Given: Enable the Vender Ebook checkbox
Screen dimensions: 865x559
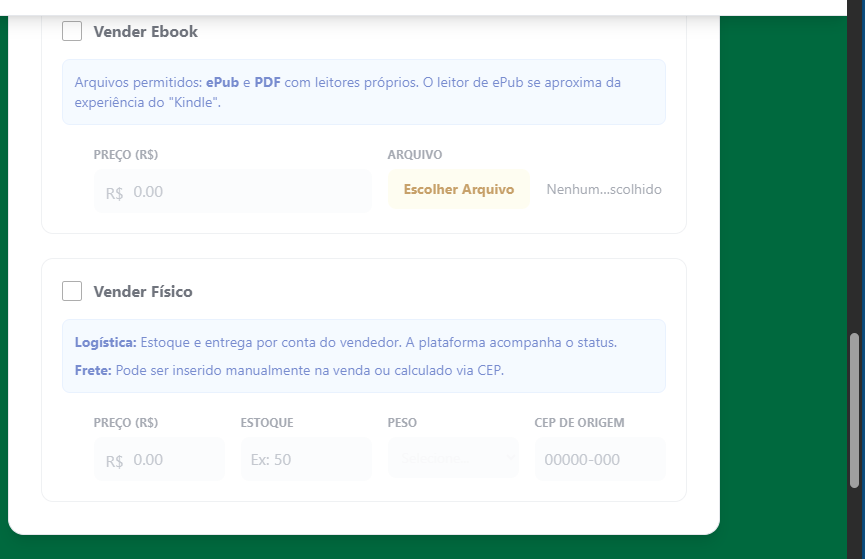Looking at the screenshot, I should pyautogui.click(x=72, y=31).
